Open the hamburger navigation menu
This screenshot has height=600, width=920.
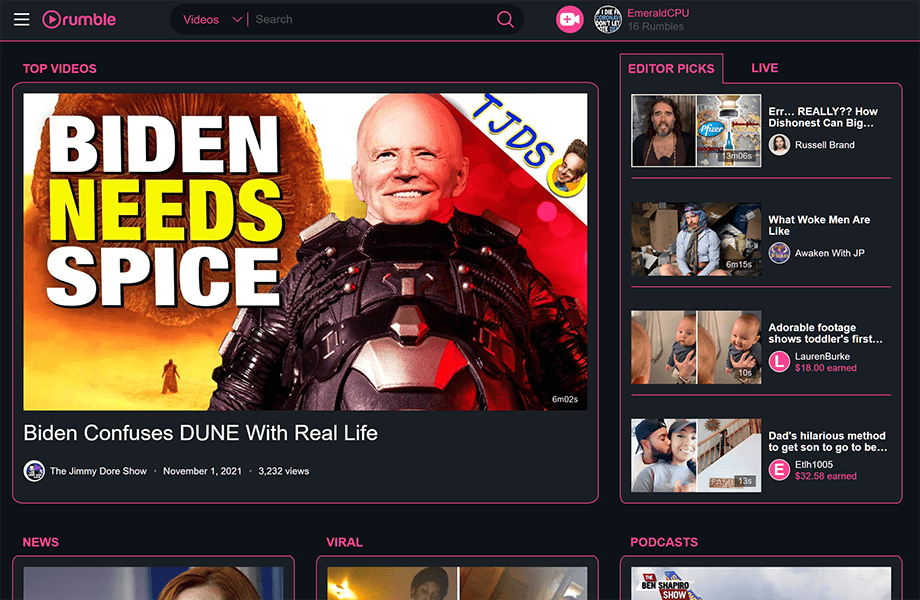click(x=22, y=19)
